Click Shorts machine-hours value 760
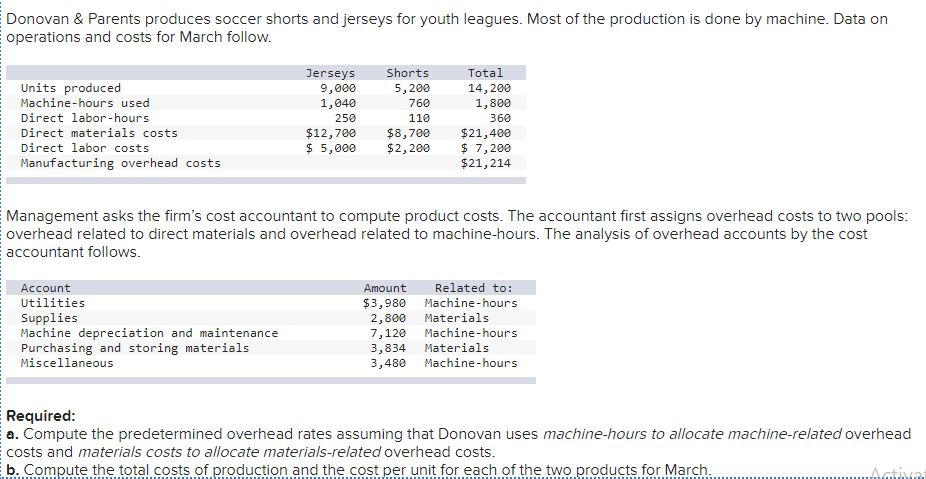 (x=419, y=103)
